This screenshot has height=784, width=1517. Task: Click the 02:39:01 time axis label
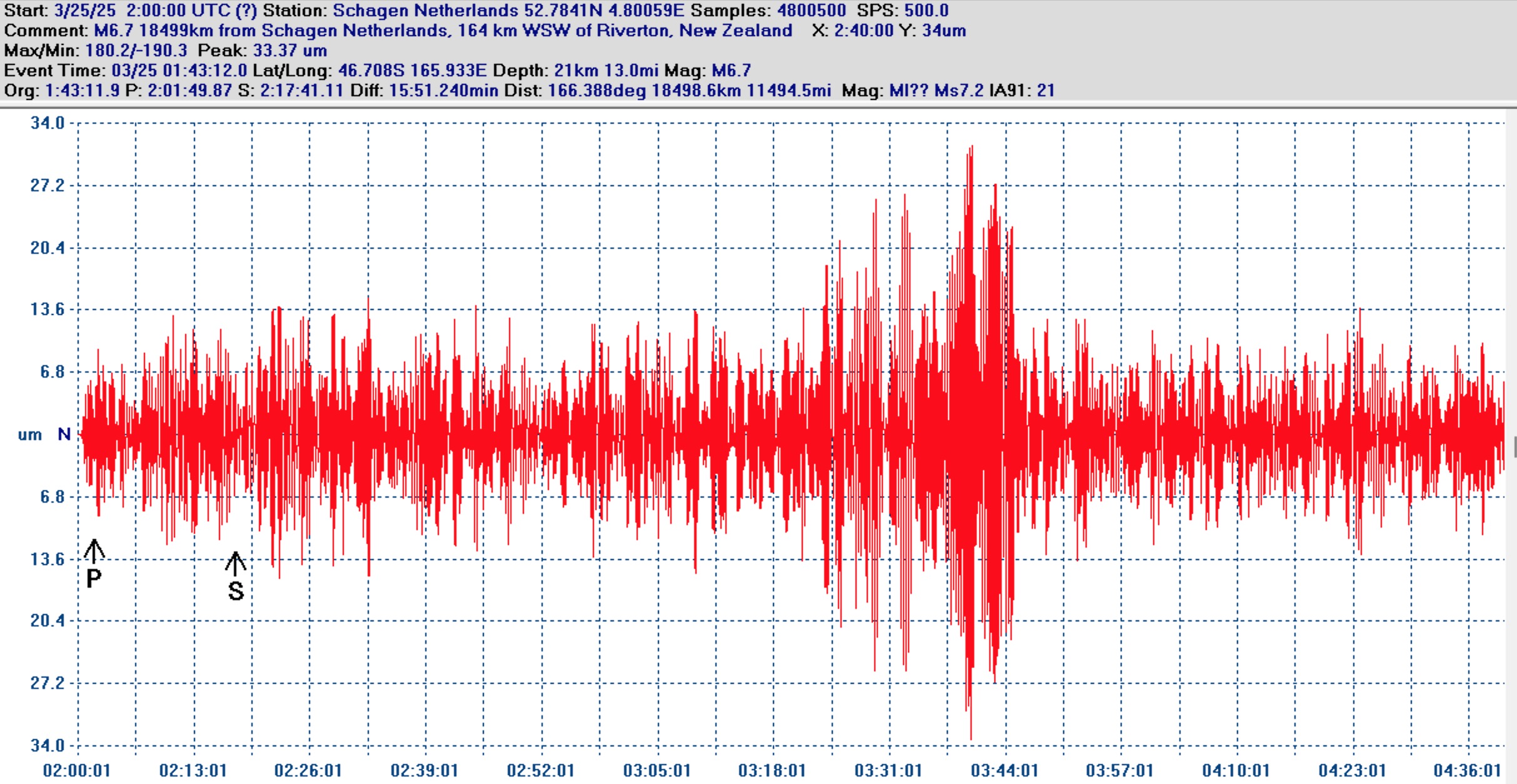425,770
